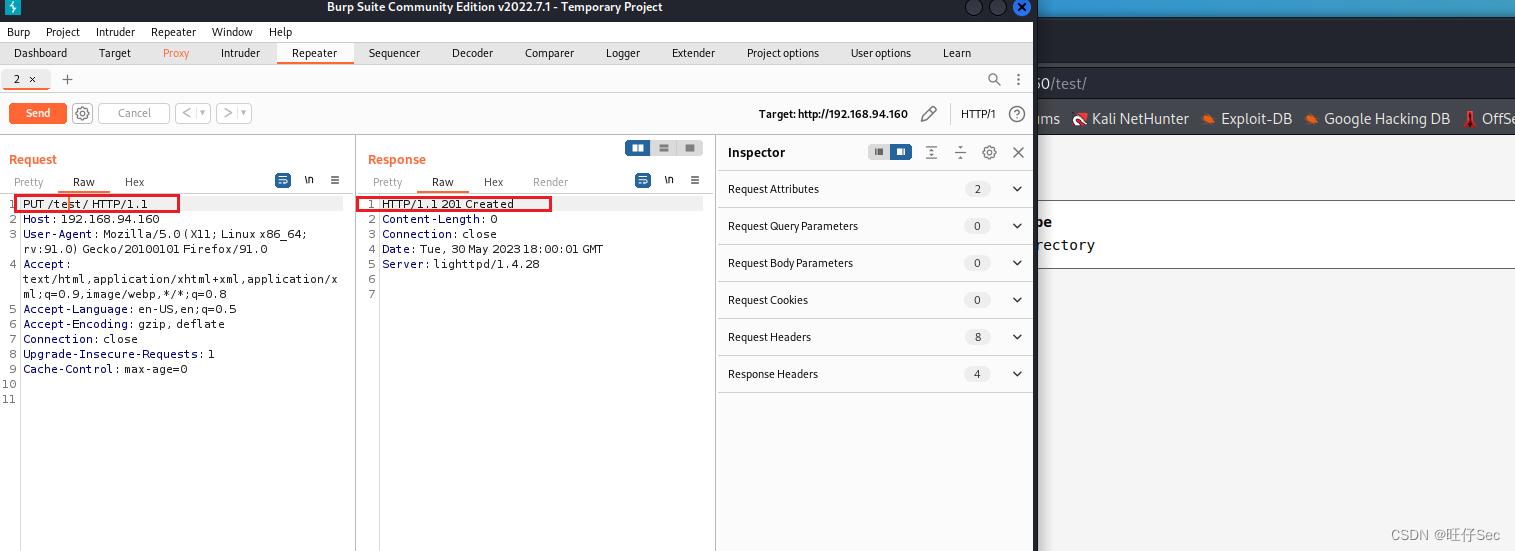
Task: Open the forward history dropdown arrow
Action: click(244, 113)
